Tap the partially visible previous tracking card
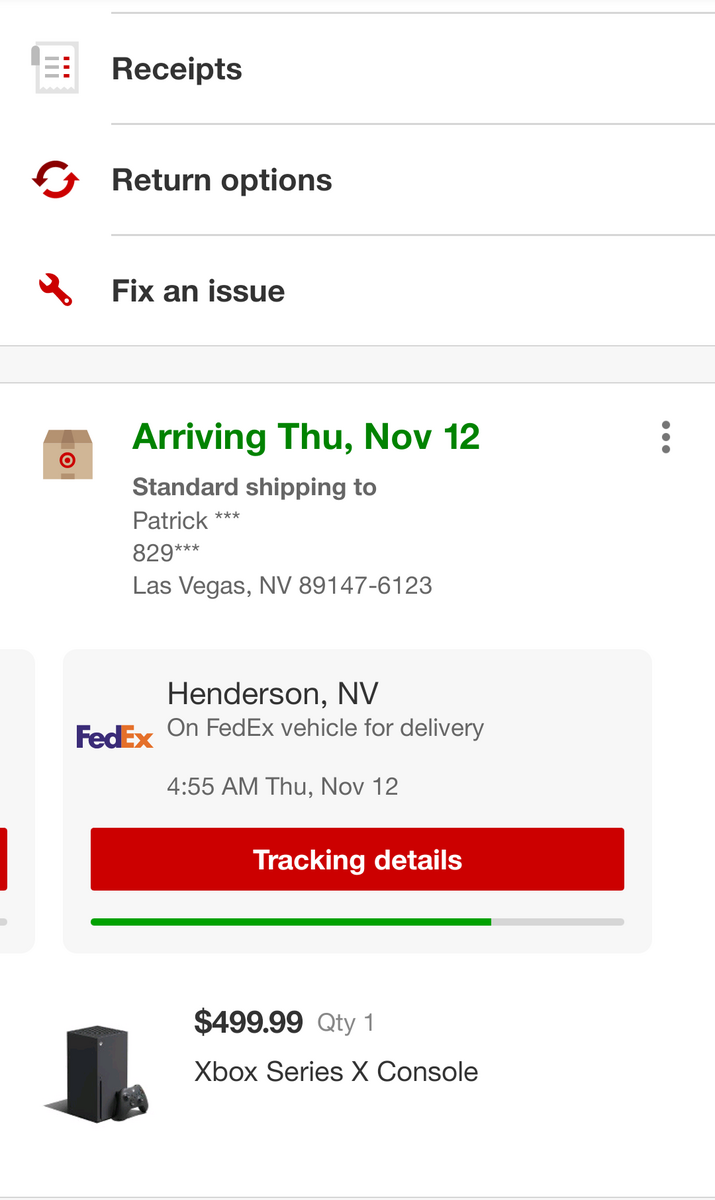This screenshot has height=1200, width=715. click(x=15, y=800)
